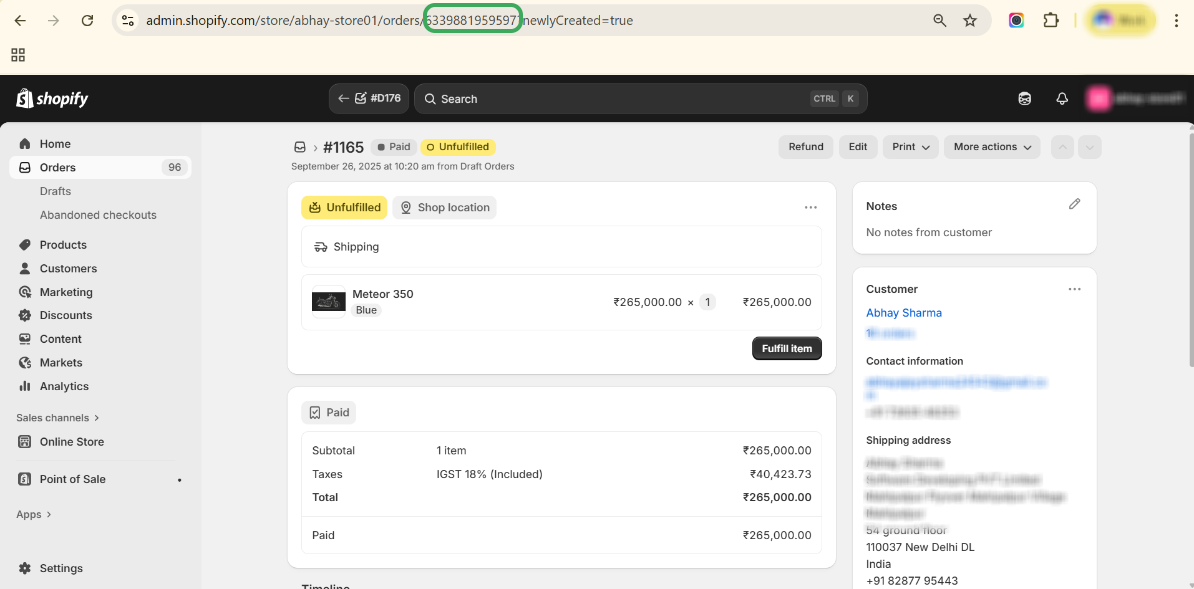The width and height of the screenshot is (1194, 589).
Task: Go to previous order with up arrow
Action: tap(1062, 147)
